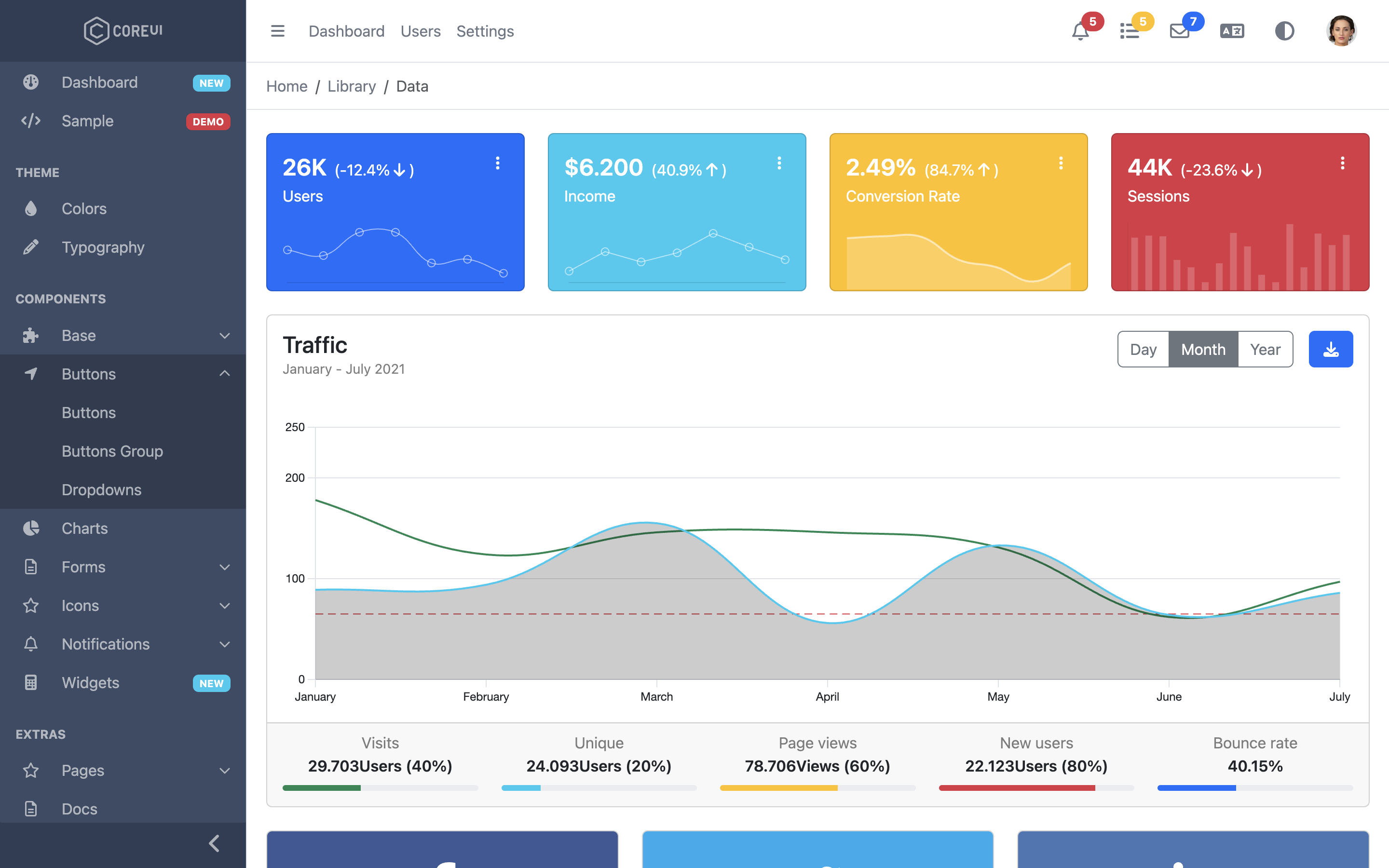The width and height of the screenshot is (1389, 868).
Task: Select the Day traffic range option
Action: [1143, 349]
